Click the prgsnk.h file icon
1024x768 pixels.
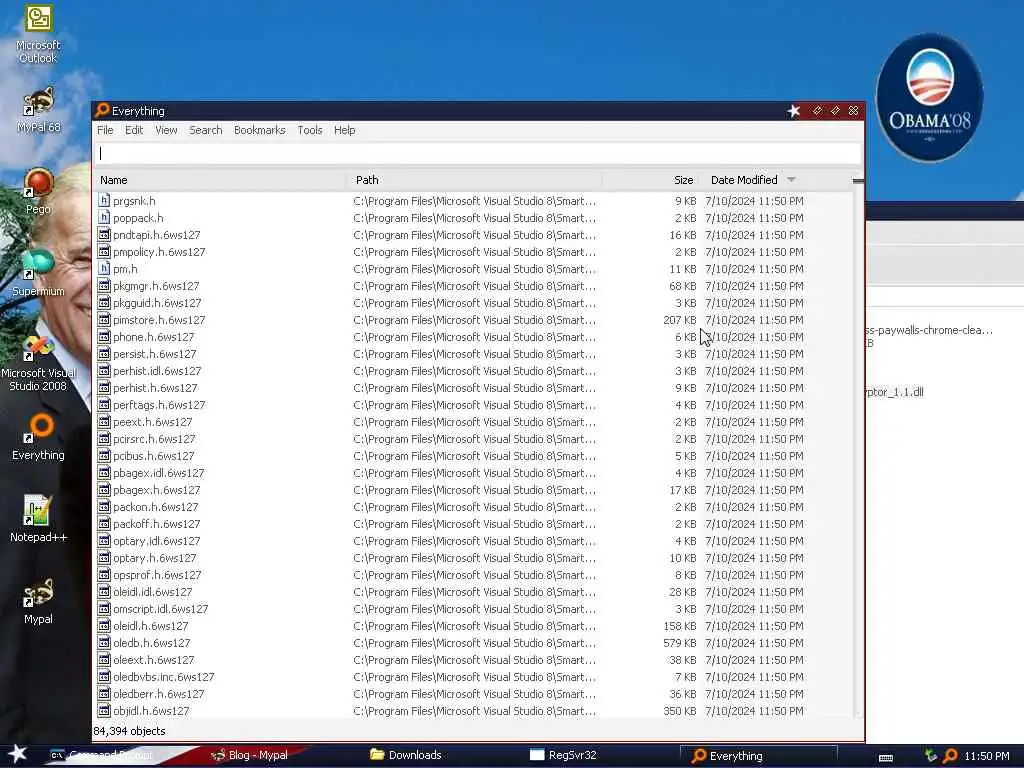[104, 200]
